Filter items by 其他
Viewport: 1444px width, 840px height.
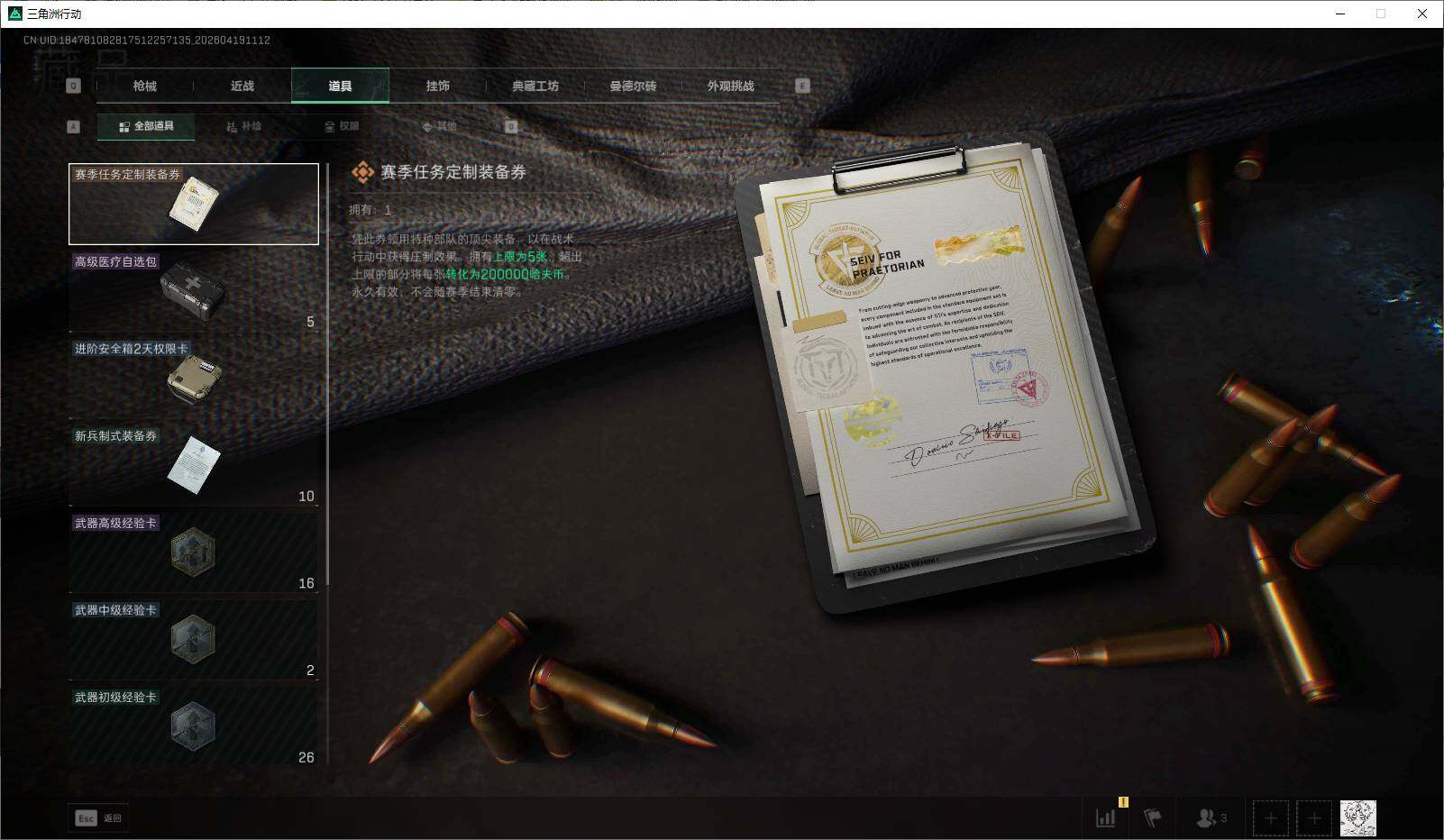click(439, 126)
